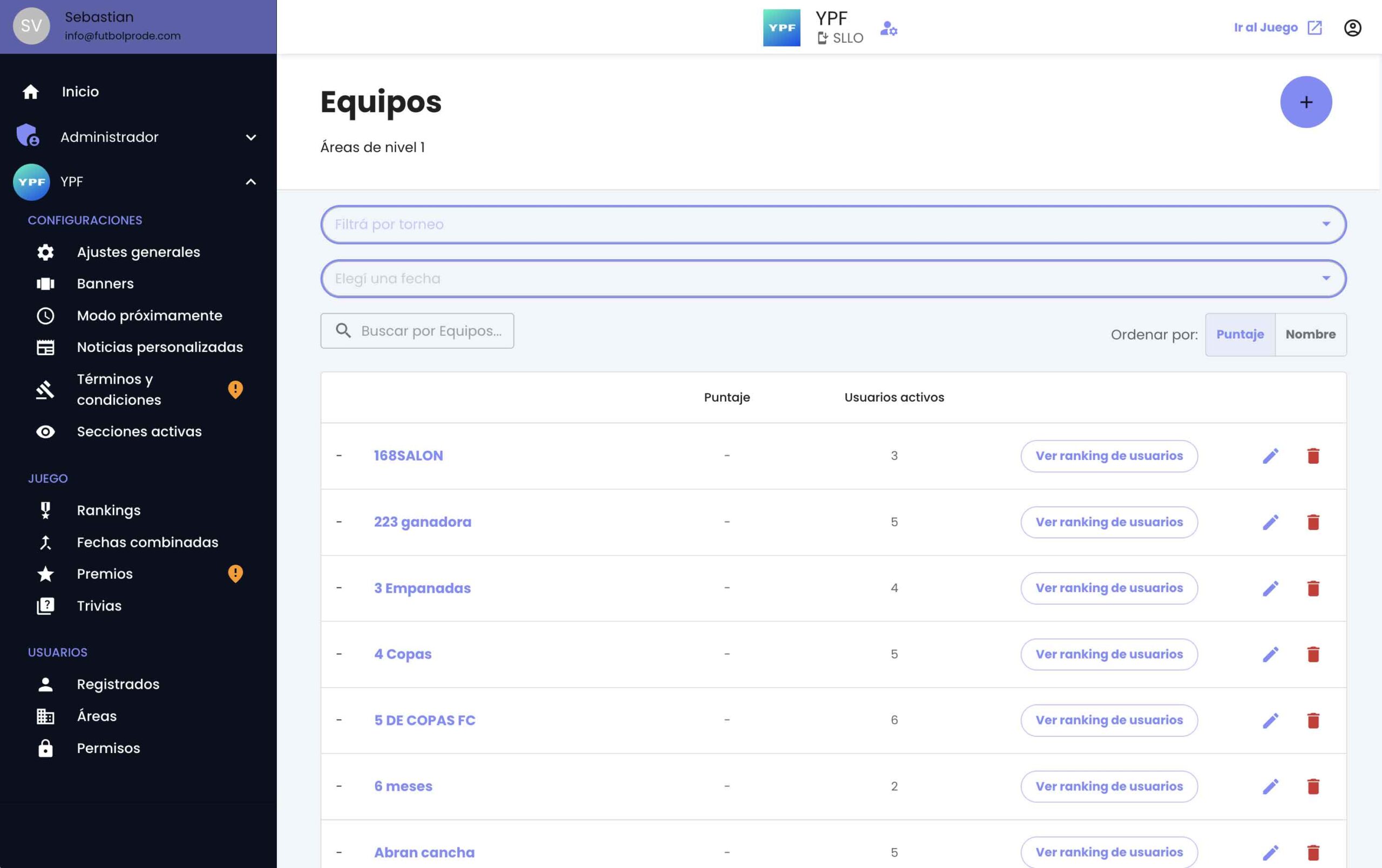1382x868 pixels.
Task: Click the pencil icon for 6 meses team
Action: [1270, 786]
